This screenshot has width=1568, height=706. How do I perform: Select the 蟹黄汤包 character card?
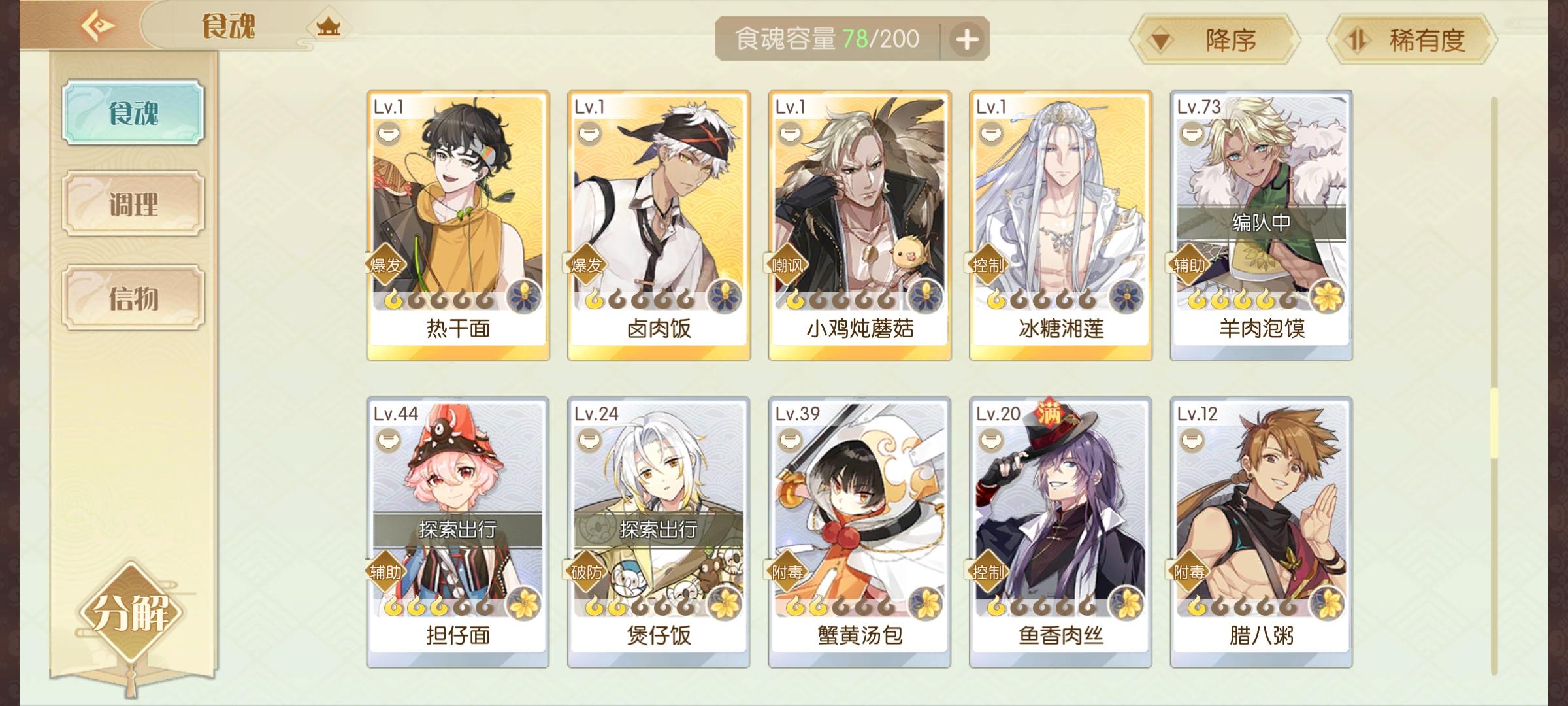860,532
